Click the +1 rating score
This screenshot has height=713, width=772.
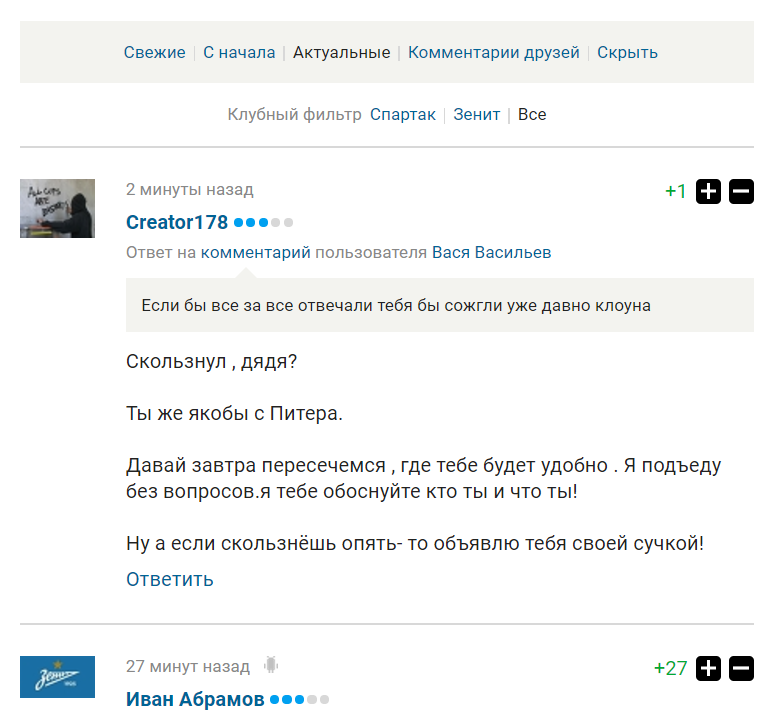click(x=675, y=191)
